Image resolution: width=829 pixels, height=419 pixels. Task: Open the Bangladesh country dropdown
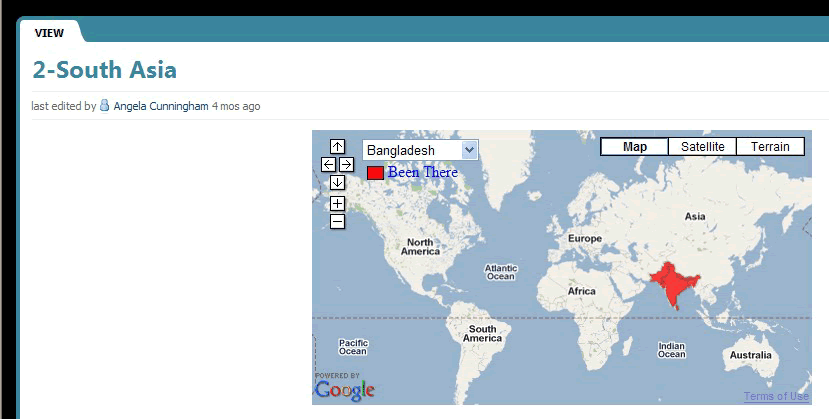coord(420,150)
